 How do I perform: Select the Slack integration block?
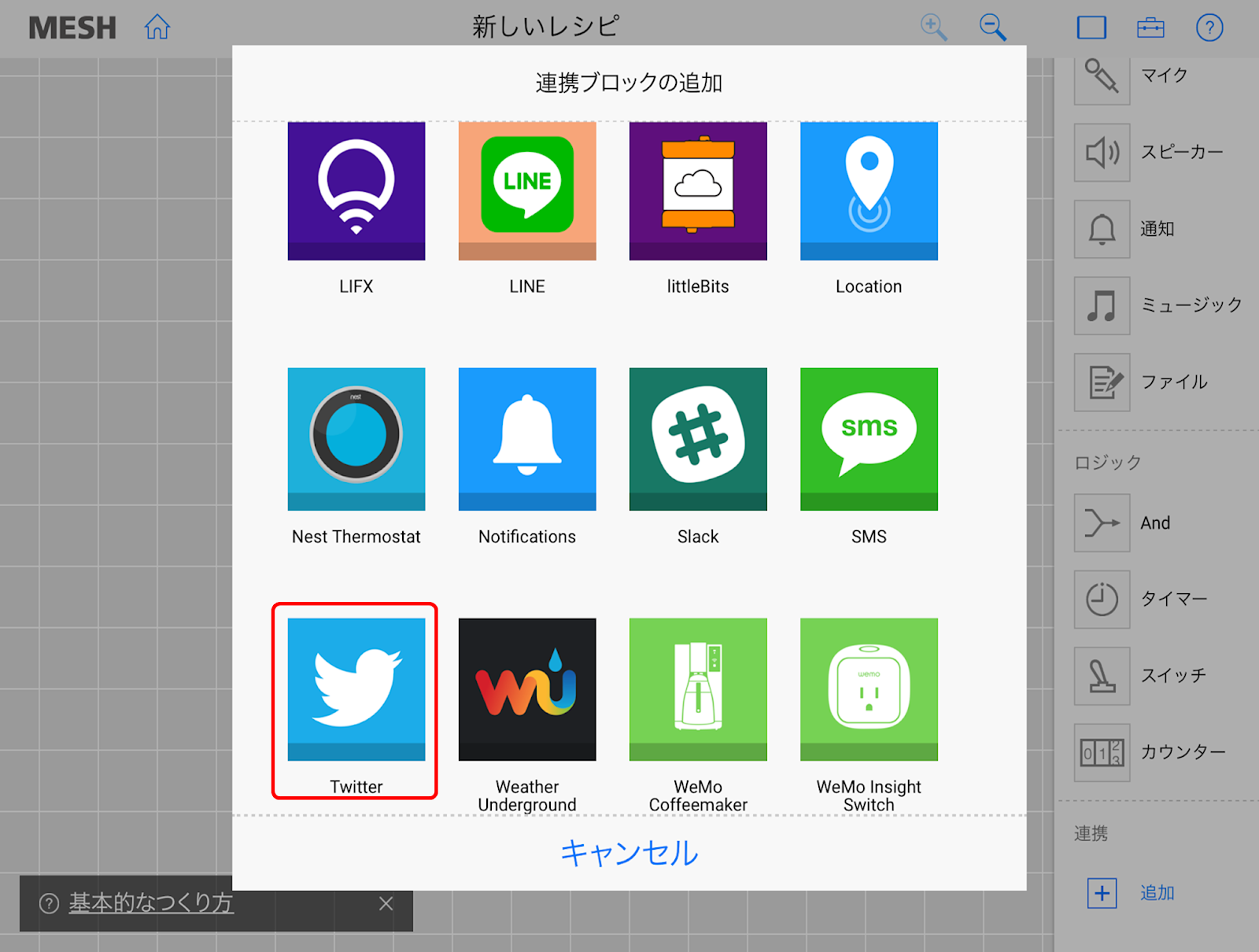[x=698, y=439]
